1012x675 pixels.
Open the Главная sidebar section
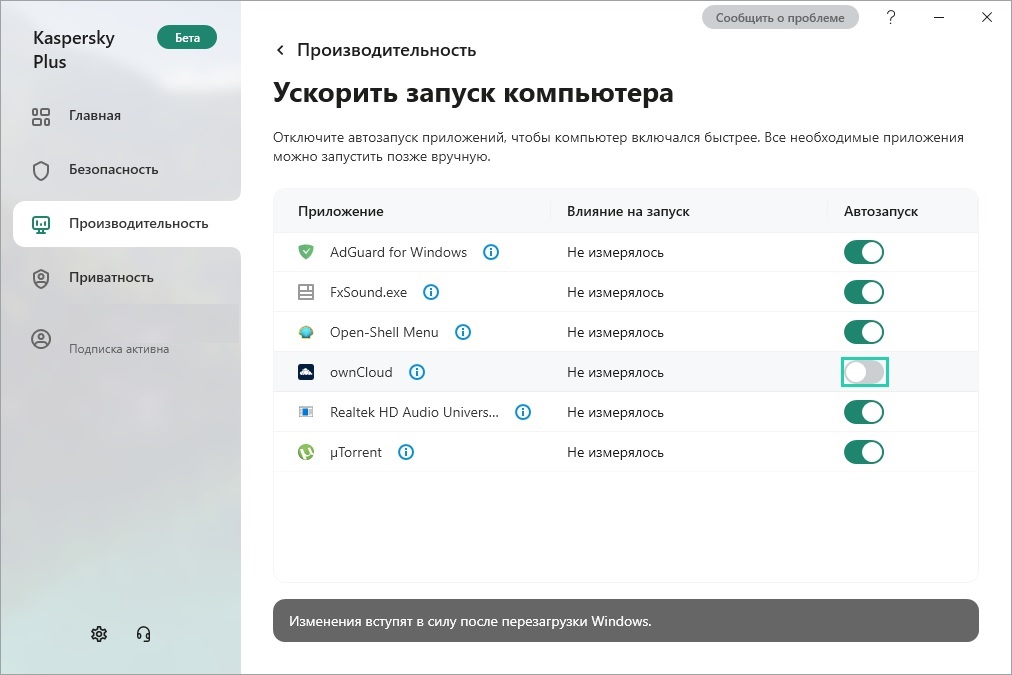click(x=94, y=115)
